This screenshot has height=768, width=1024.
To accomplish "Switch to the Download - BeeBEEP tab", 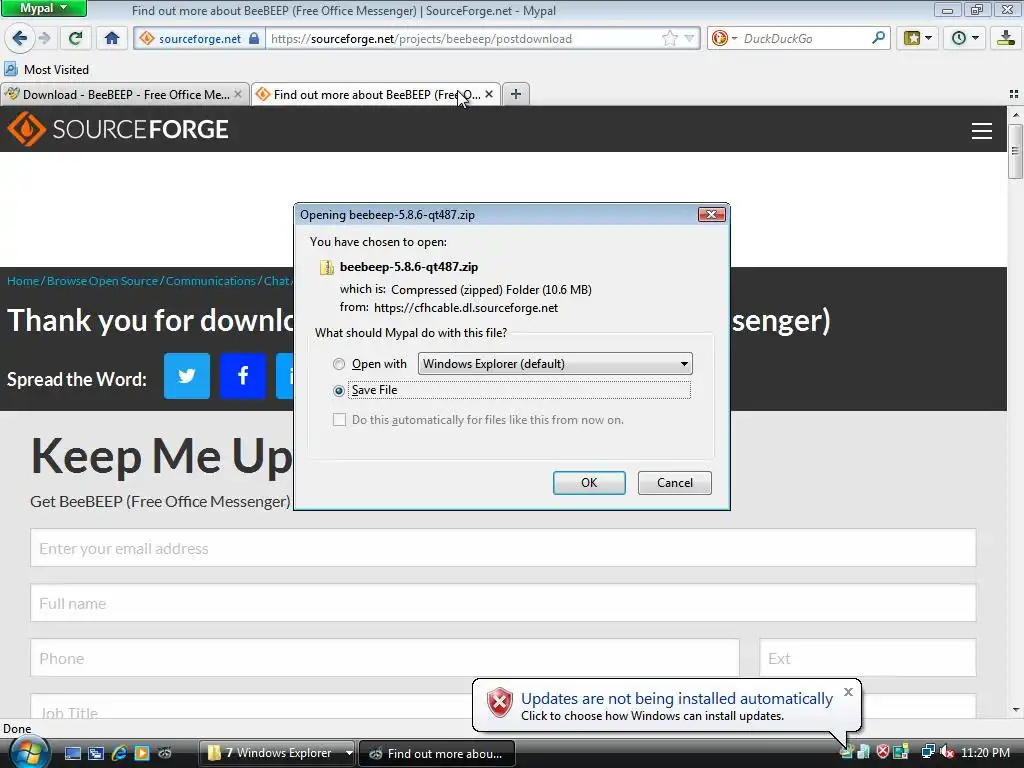I will click(x=125, y=95).
